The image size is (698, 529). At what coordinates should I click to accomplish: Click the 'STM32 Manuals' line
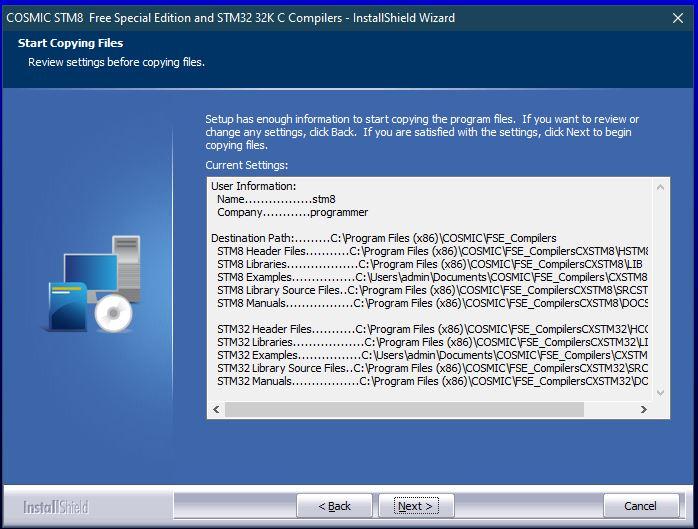[432, 381]
